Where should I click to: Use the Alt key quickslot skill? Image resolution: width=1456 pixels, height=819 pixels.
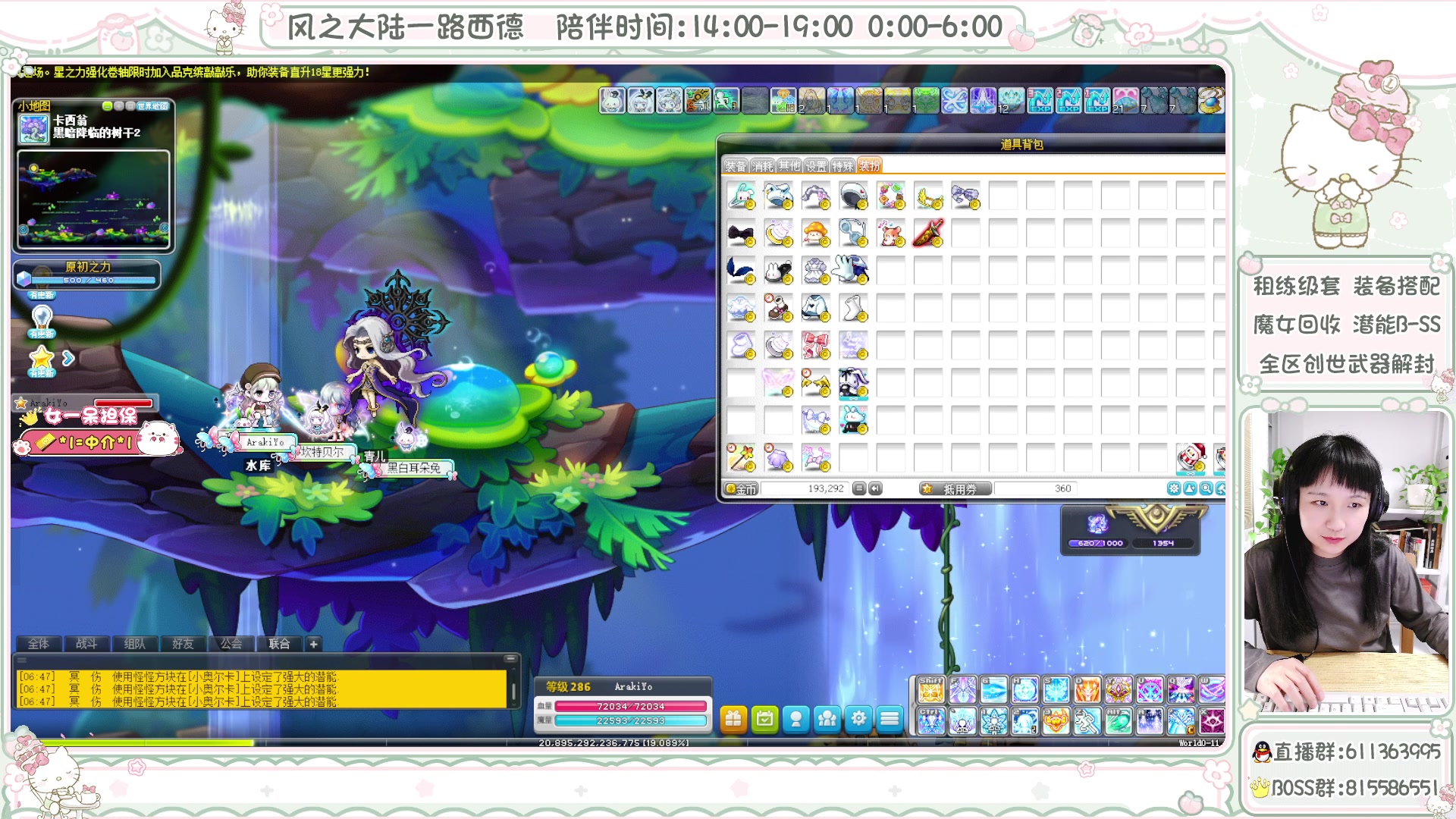(1118, 721)
